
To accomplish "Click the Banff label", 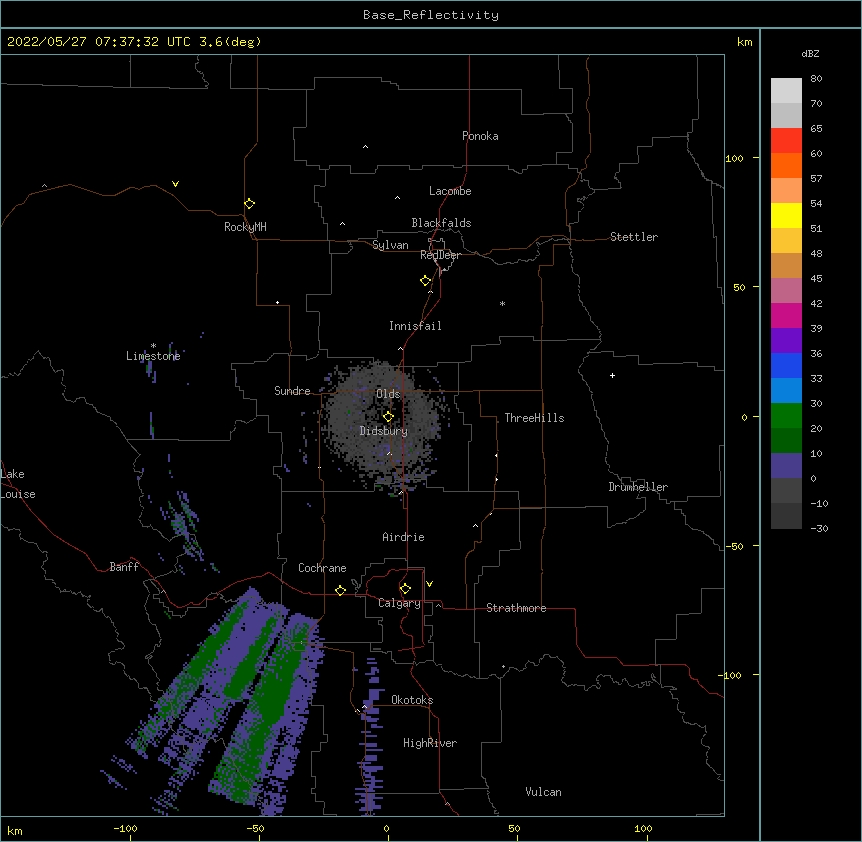I will (124, 567).
